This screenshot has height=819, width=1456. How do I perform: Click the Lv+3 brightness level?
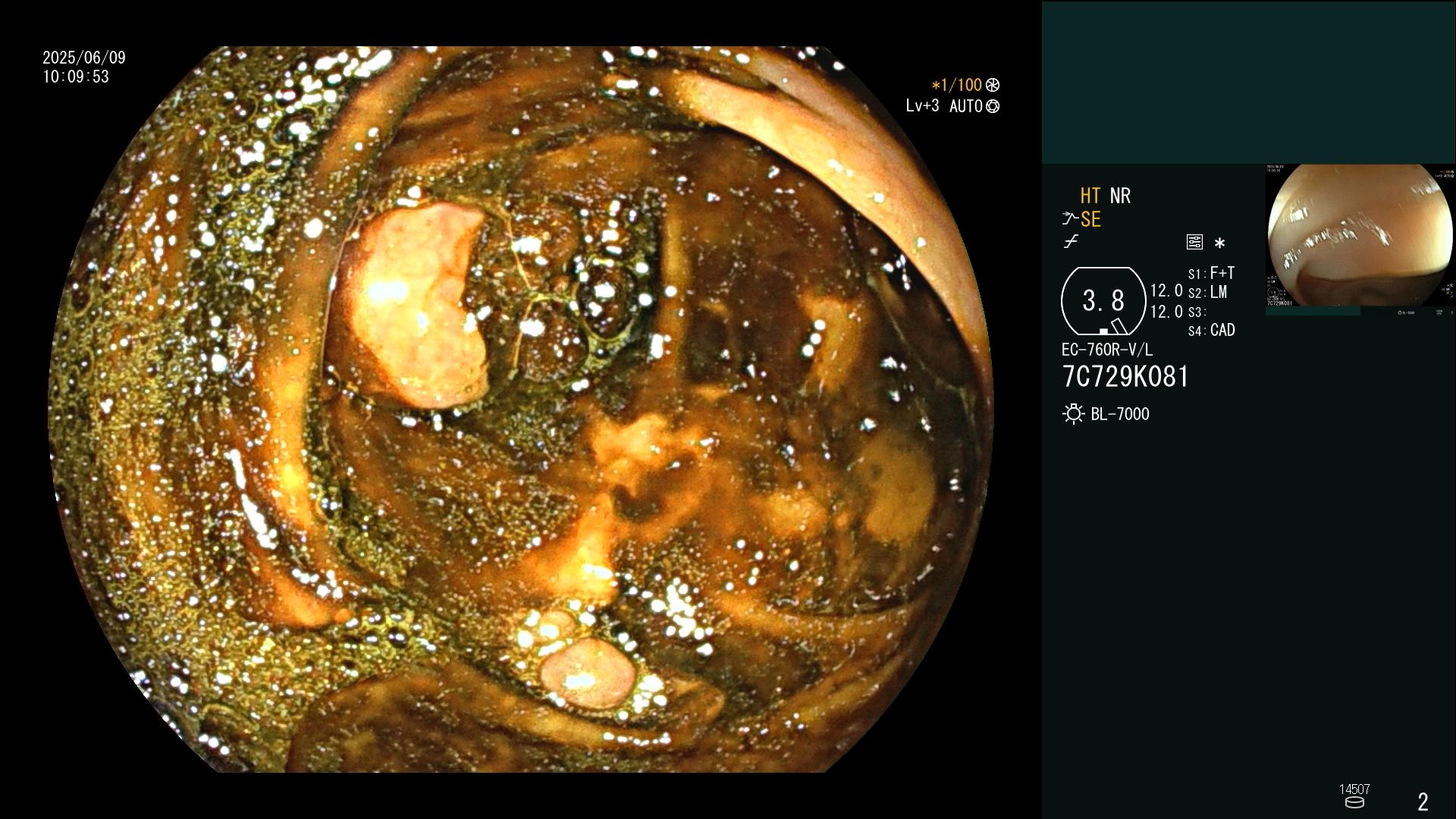922,106
